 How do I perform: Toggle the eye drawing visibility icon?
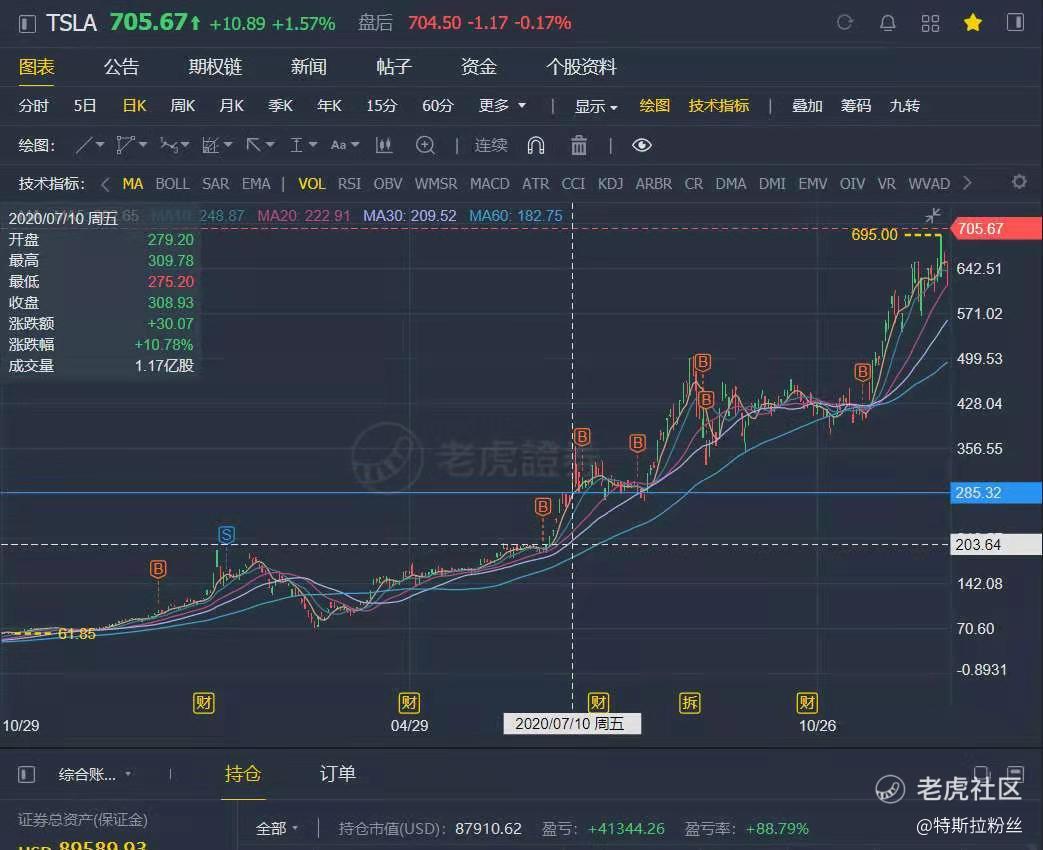(642, 145)
